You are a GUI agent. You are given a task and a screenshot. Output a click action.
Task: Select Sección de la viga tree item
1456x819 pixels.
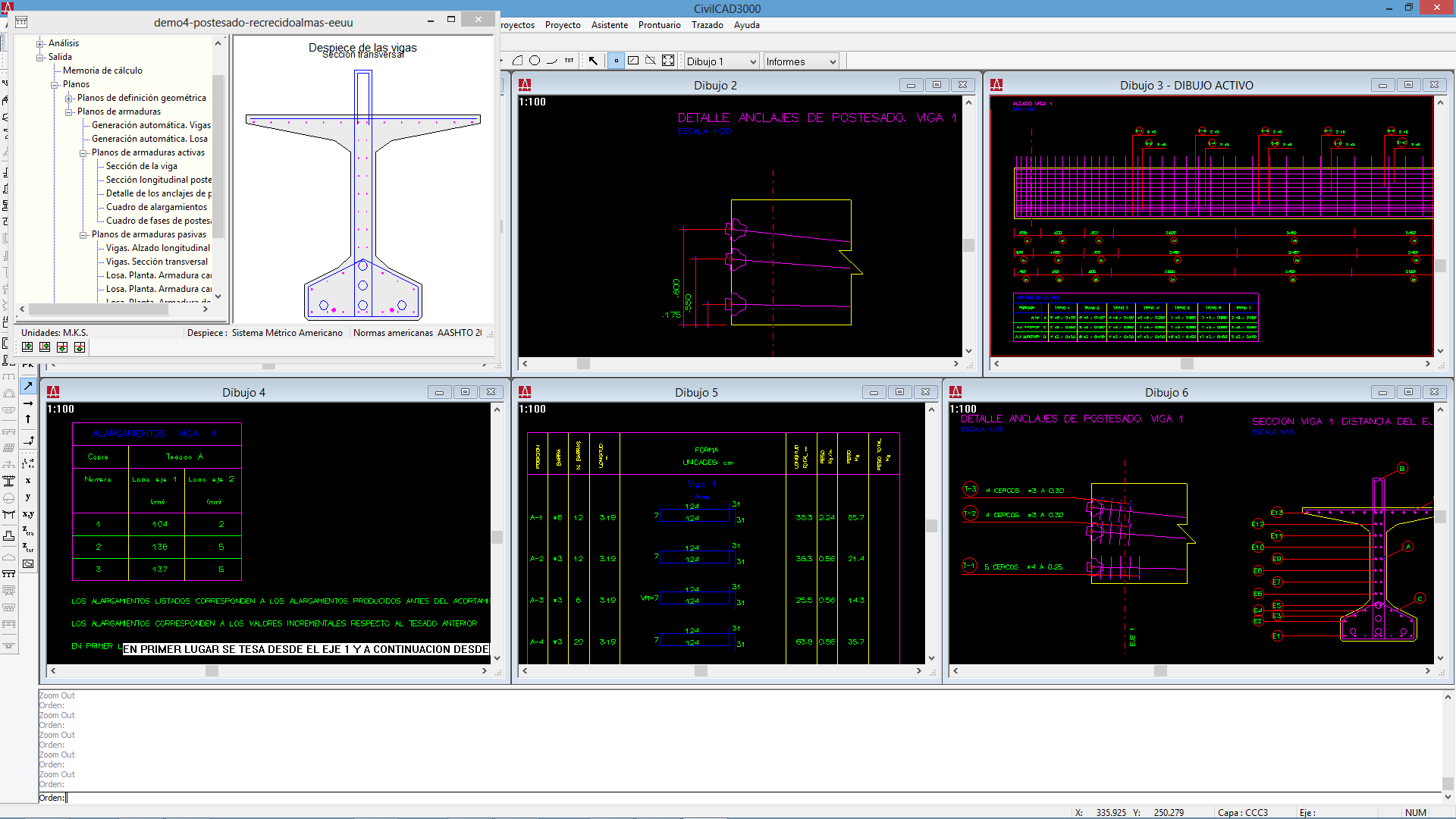pos(142,166)
